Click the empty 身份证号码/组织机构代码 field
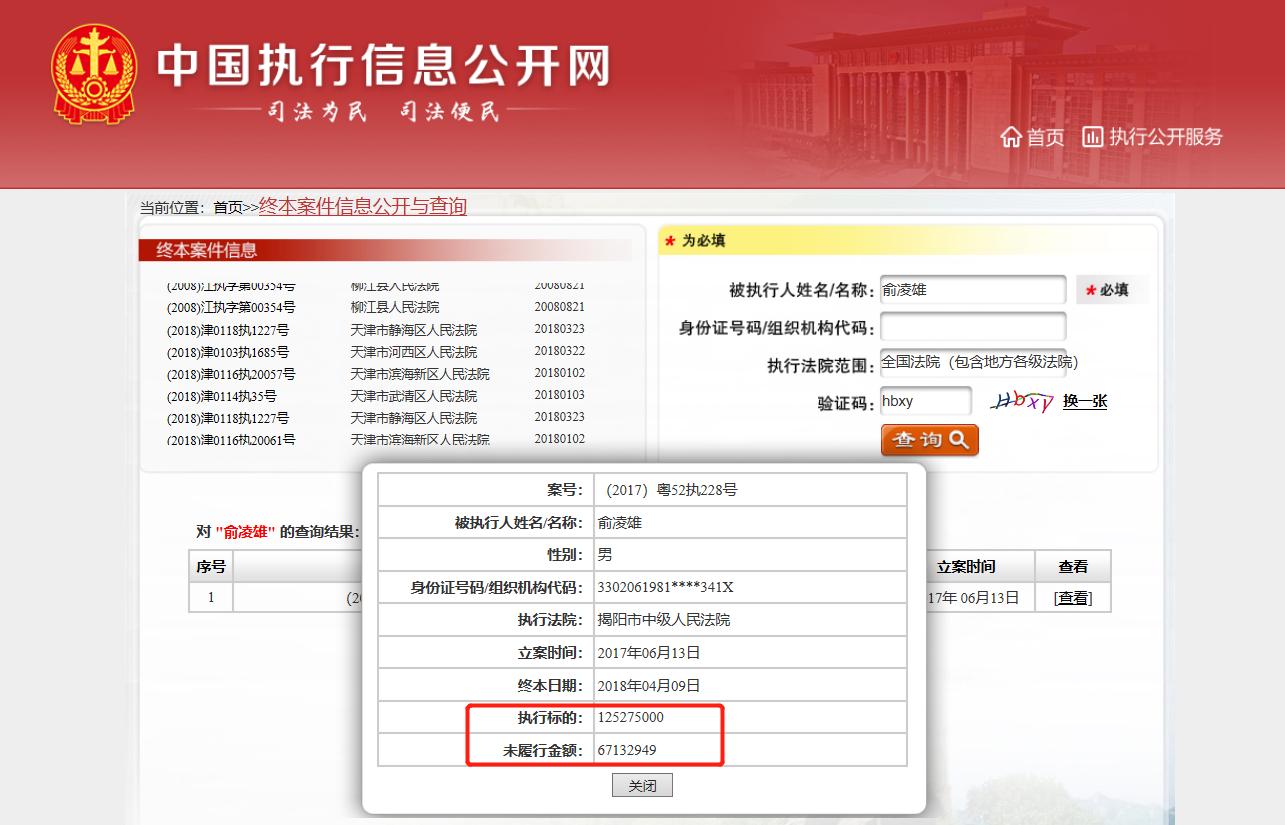 point(973,326)
